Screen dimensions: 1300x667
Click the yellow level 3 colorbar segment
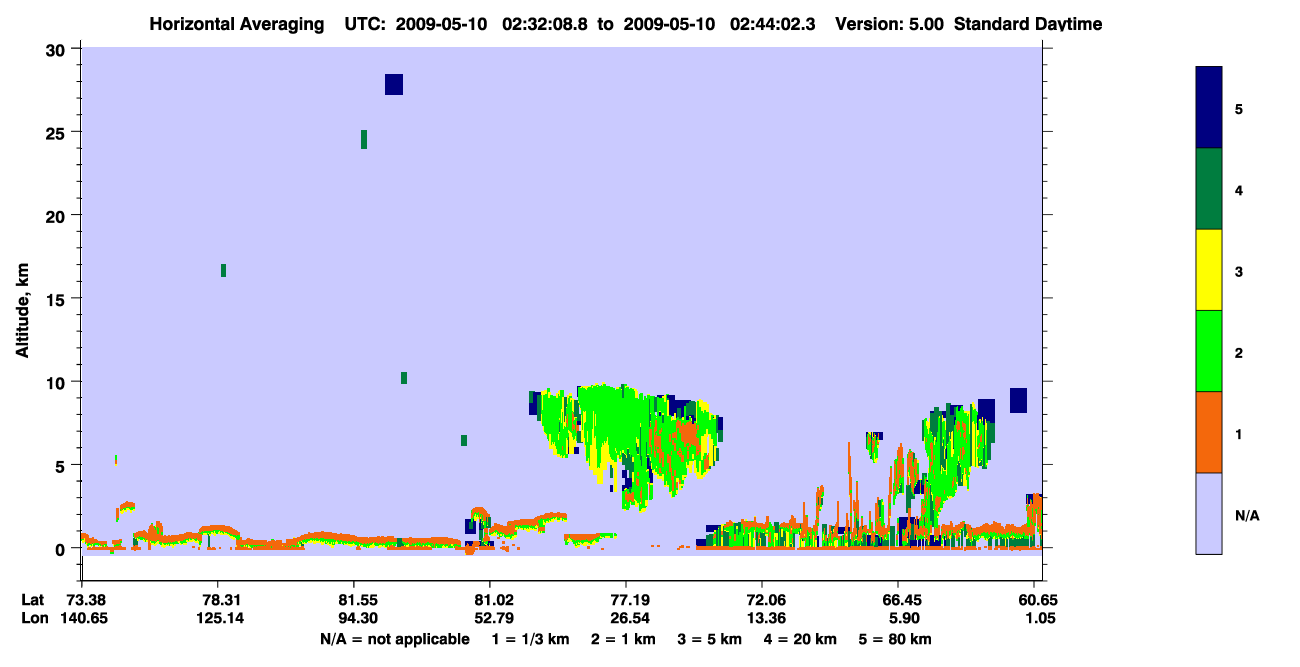pyautogui.click(x=1209, y=270)
